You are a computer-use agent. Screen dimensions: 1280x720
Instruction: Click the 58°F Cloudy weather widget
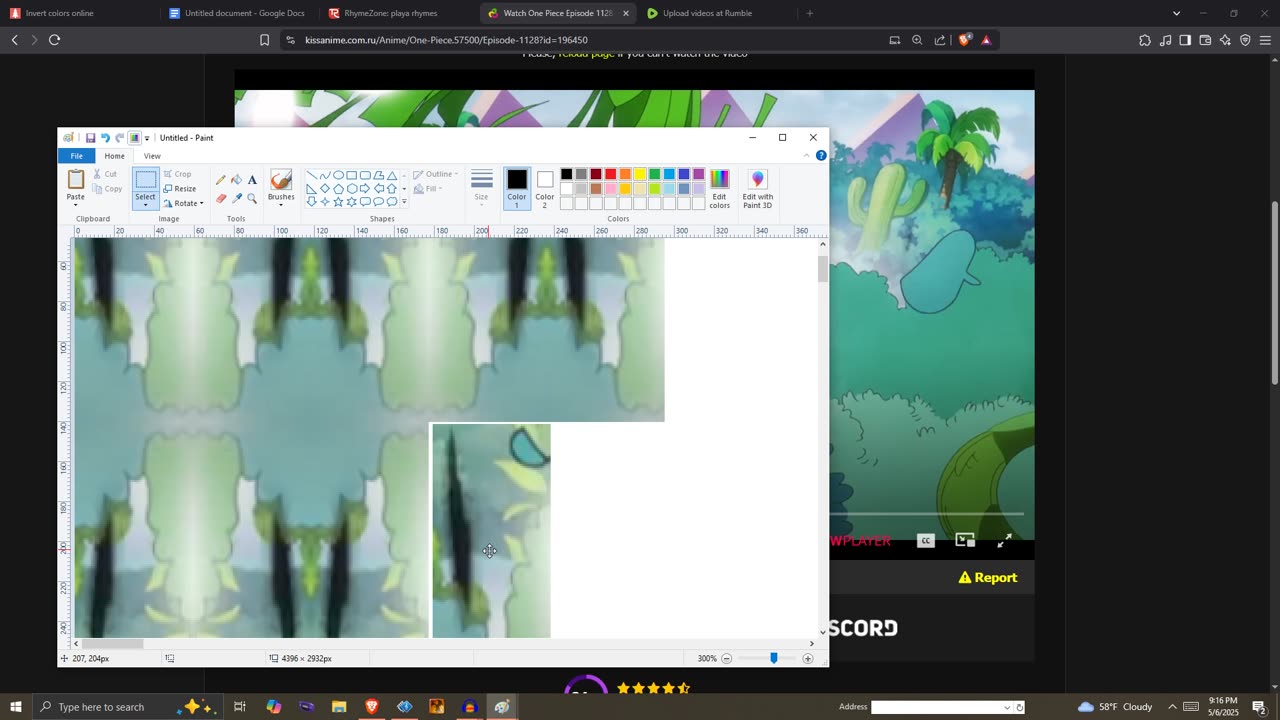(x=1115, y=707)
